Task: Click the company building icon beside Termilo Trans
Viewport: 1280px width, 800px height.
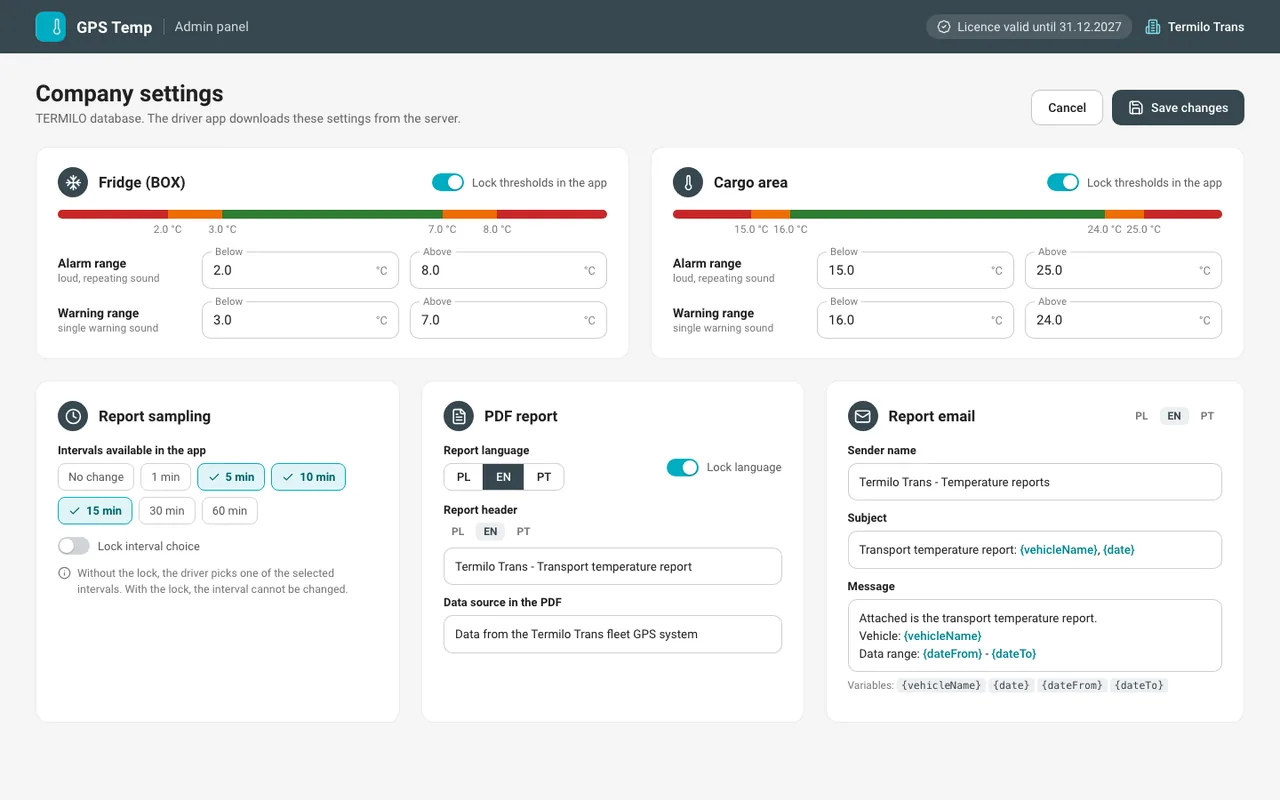Action: (x=1152, y=27)
